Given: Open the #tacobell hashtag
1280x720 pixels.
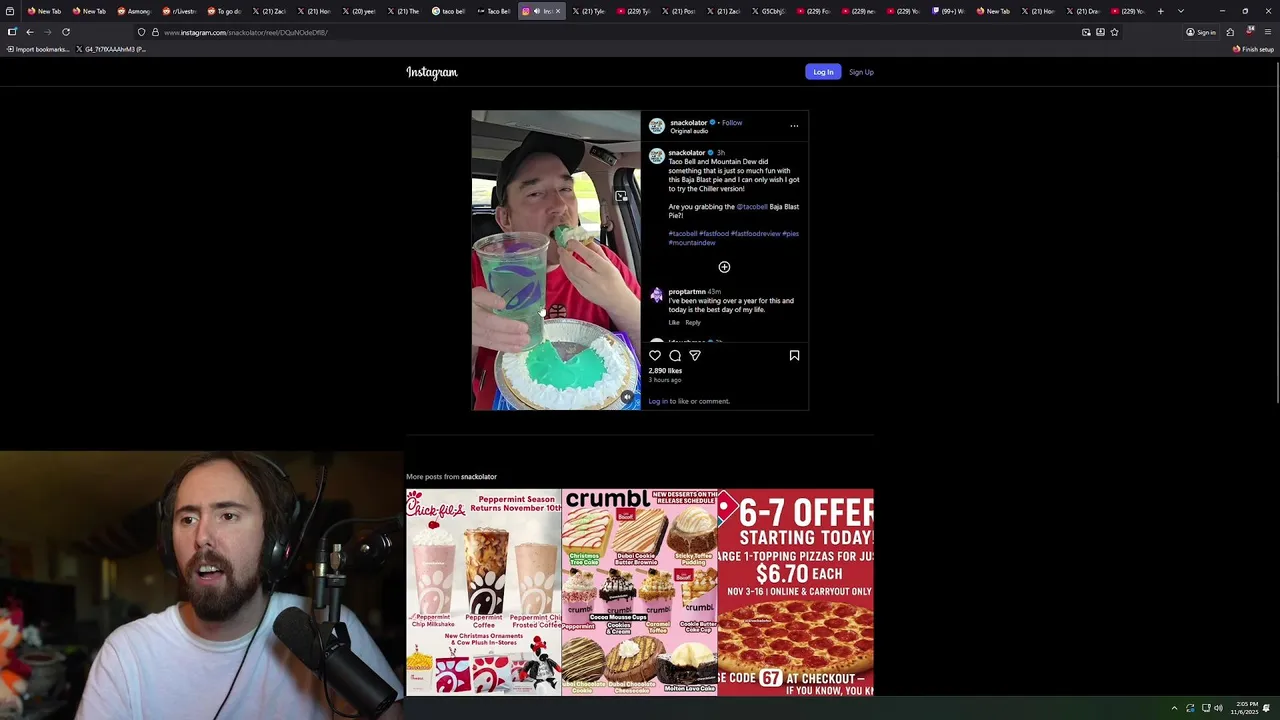Looking at the screenshot, I should pyautogui.click(x=683, y=234).
